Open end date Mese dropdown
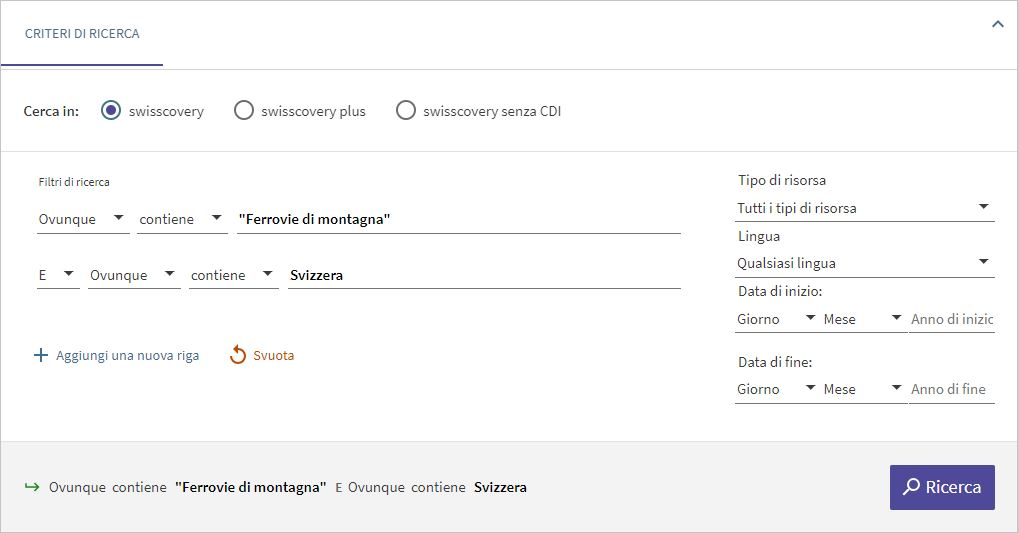 click(863, 389)
